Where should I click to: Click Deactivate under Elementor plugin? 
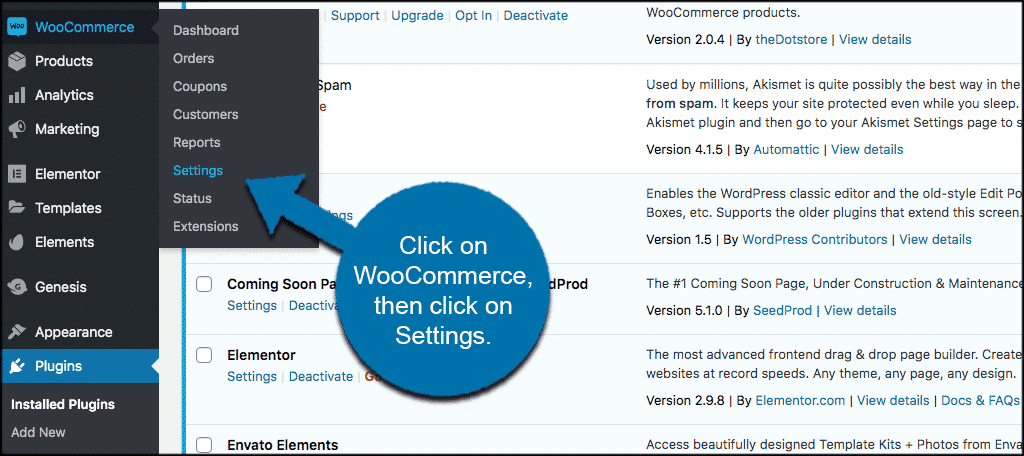coord(321,377)
